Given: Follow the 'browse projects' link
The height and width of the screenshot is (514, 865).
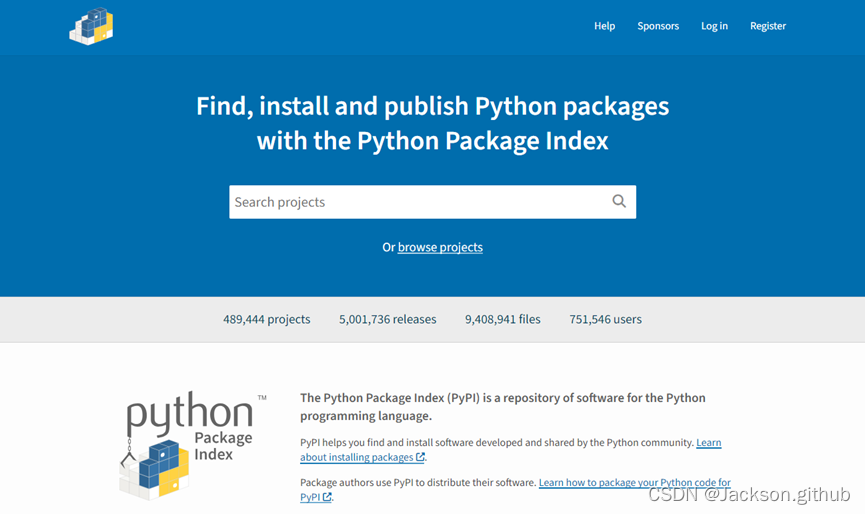Looking at the screenshot, I should (440, 247).
